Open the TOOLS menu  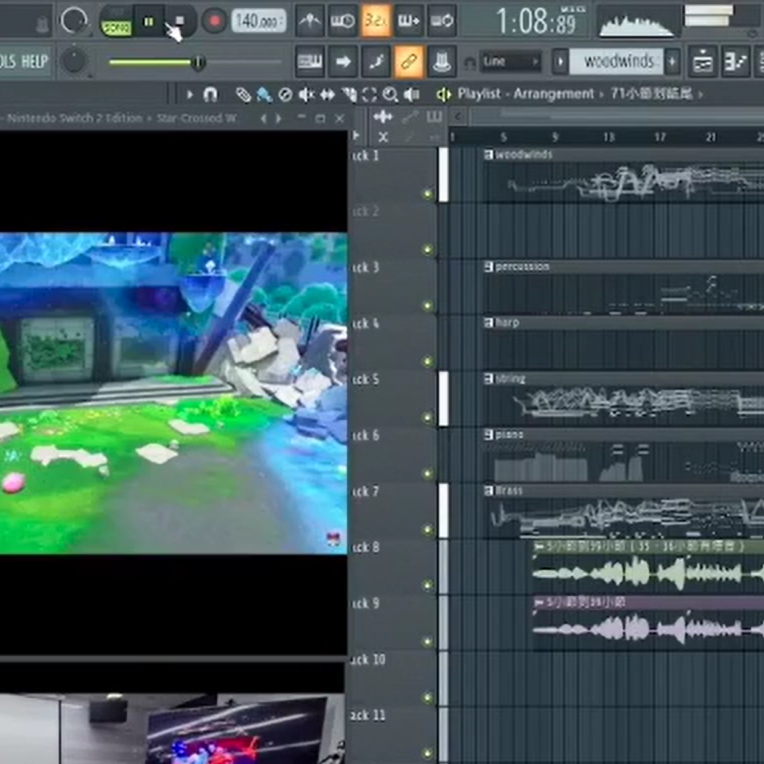(x=8, y=61)
